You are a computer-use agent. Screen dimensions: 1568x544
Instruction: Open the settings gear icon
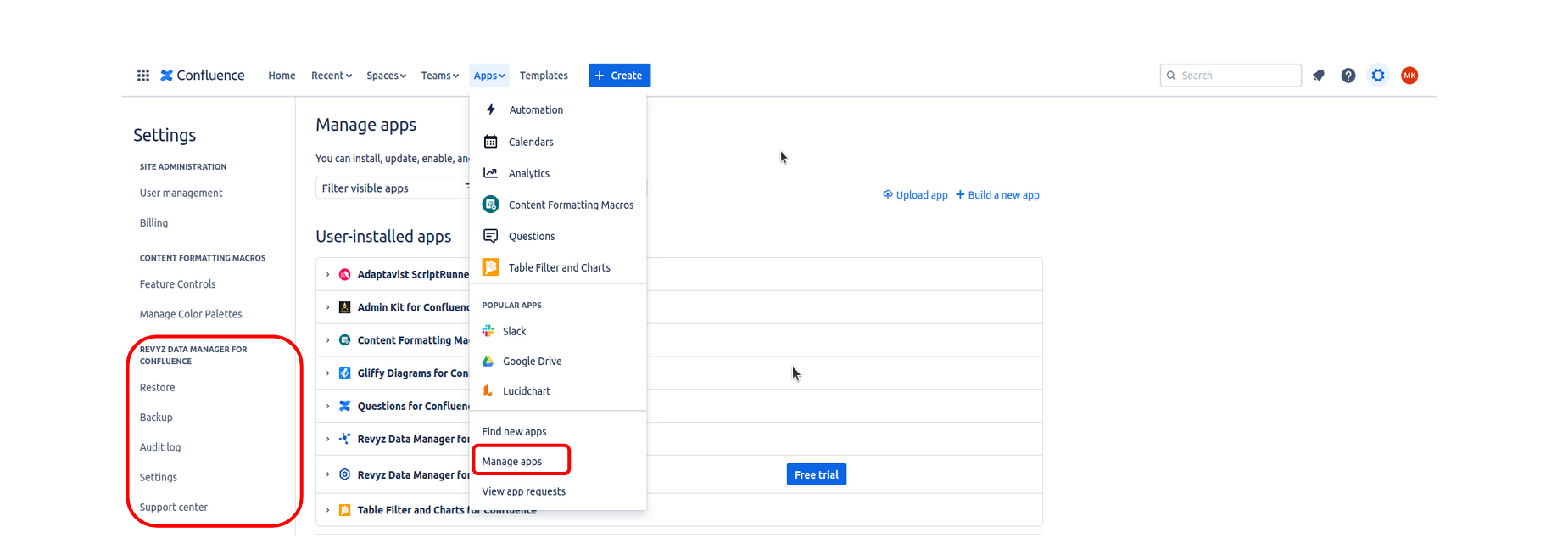(1378, 76)
